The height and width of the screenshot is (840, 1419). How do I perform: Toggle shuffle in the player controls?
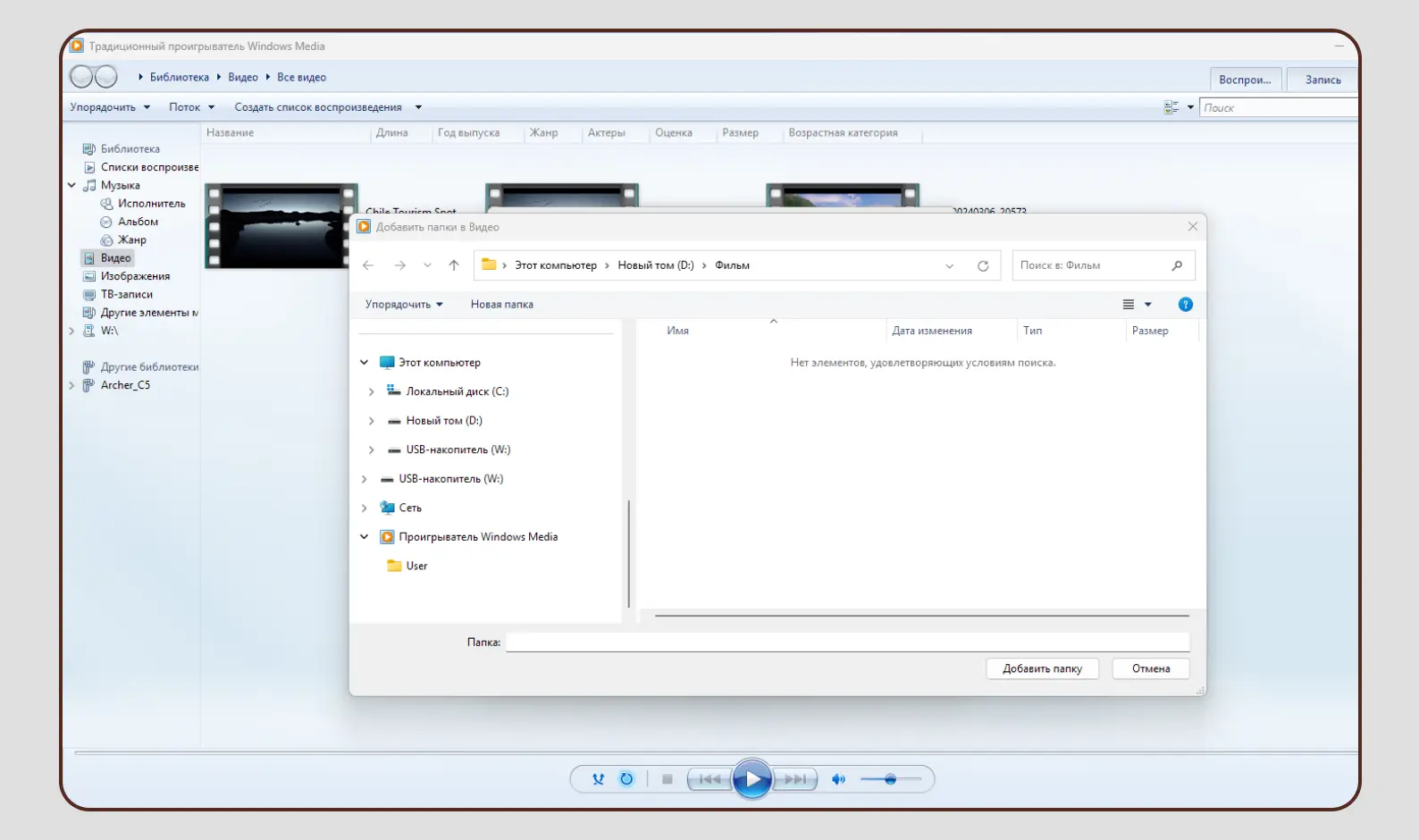(x=598, y=779)
